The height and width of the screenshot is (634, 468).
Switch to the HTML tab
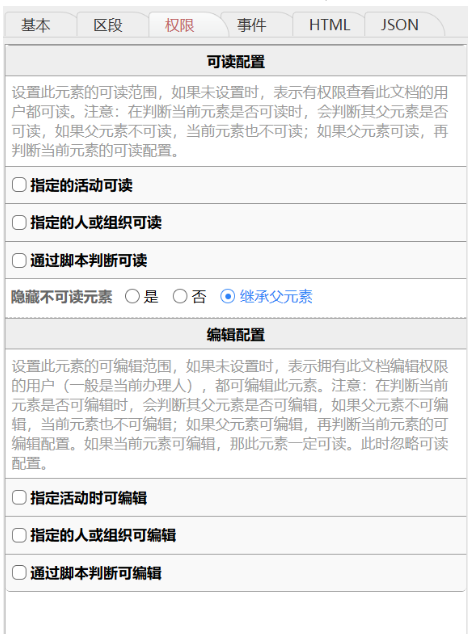tap(329, 25)
